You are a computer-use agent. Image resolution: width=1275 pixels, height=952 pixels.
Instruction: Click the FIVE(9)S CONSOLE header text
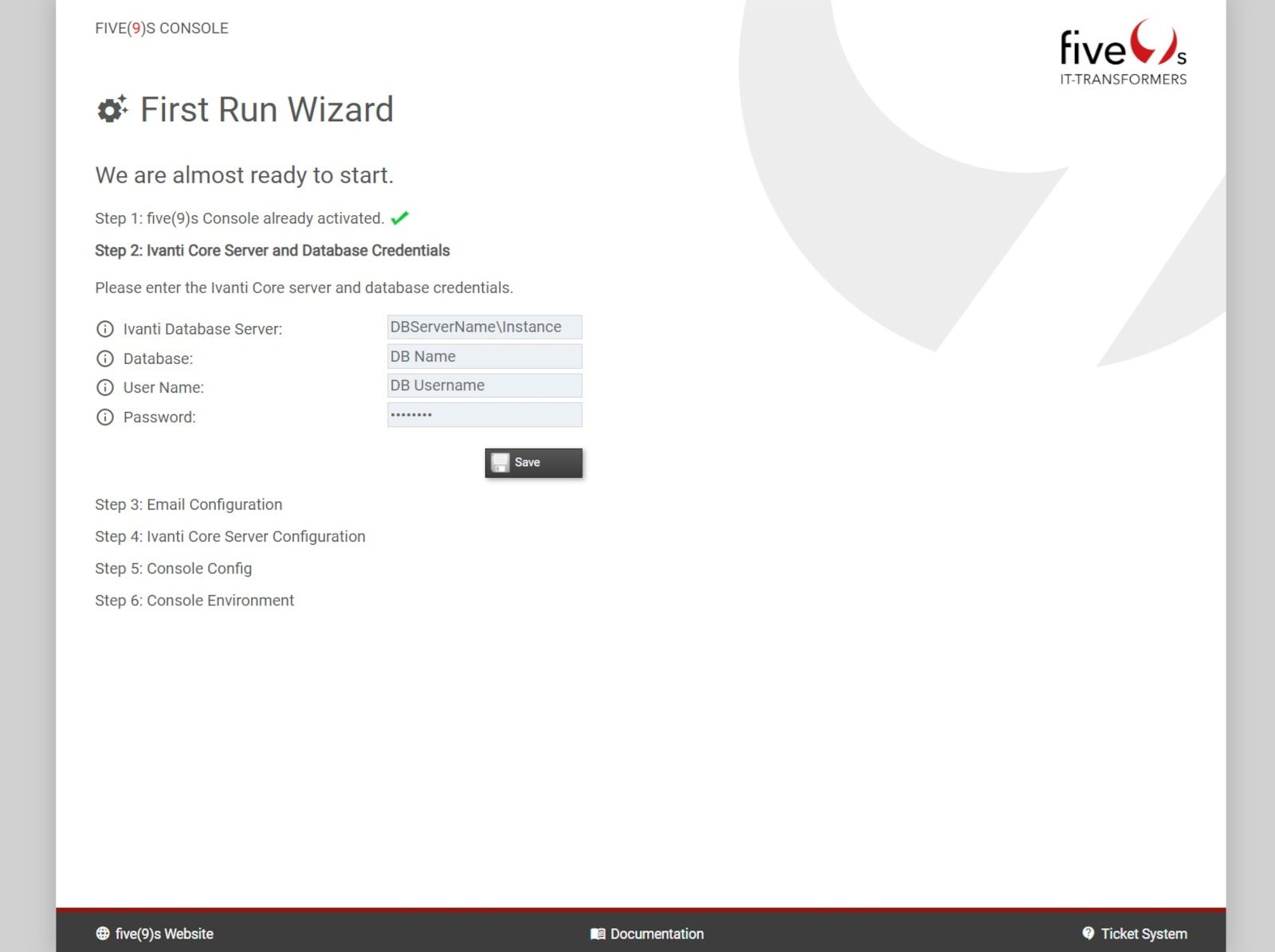tap(162, 29)
